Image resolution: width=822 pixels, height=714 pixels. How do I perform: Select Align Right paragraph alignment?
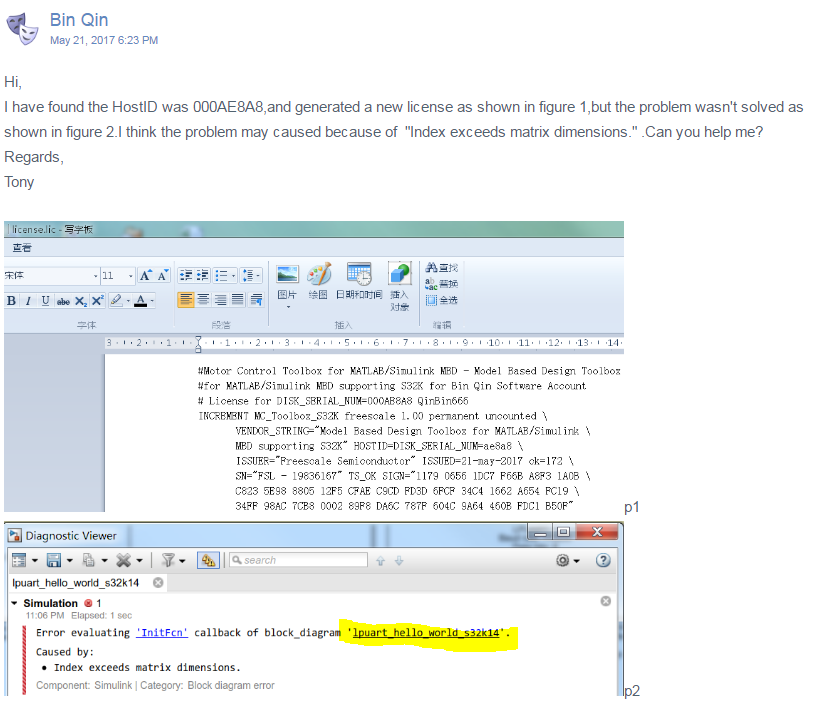point(221,299)
